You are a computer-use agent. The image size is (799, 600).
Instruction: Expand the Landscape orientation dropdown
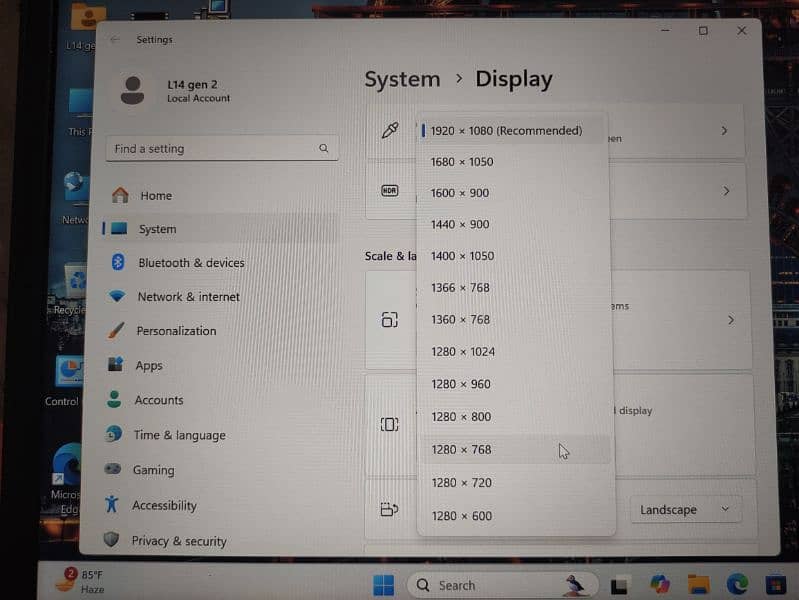coord(685,510)
